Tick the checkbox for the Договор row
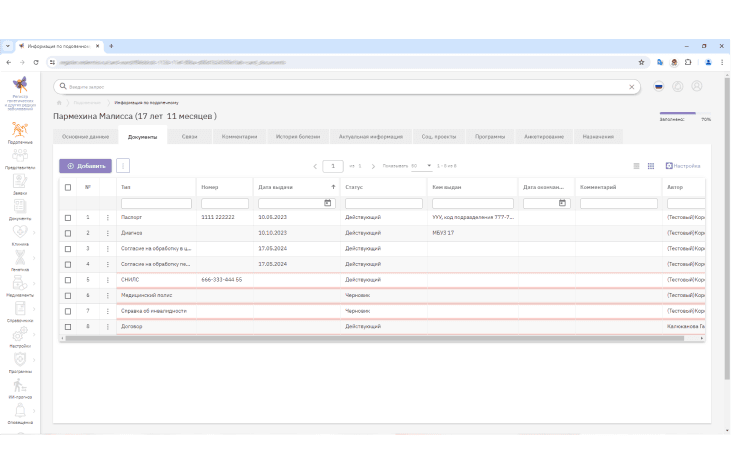This screenshot has width=731, height=473. (x=68, y=327)
